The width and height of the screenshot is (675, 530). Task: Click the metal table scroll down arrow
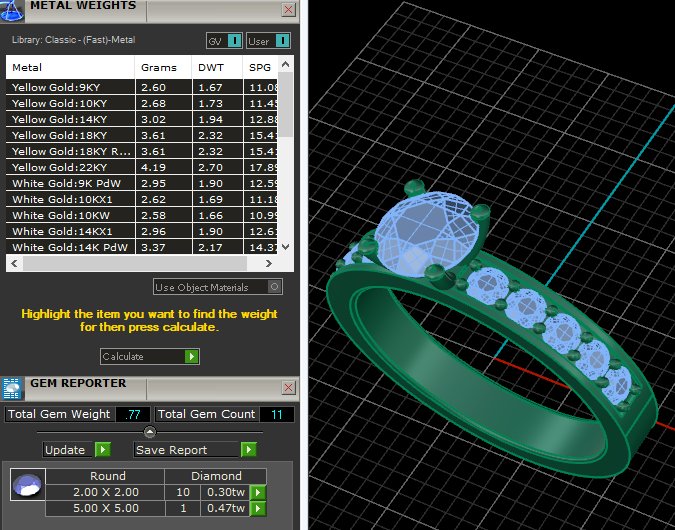[x=285, y=247]
